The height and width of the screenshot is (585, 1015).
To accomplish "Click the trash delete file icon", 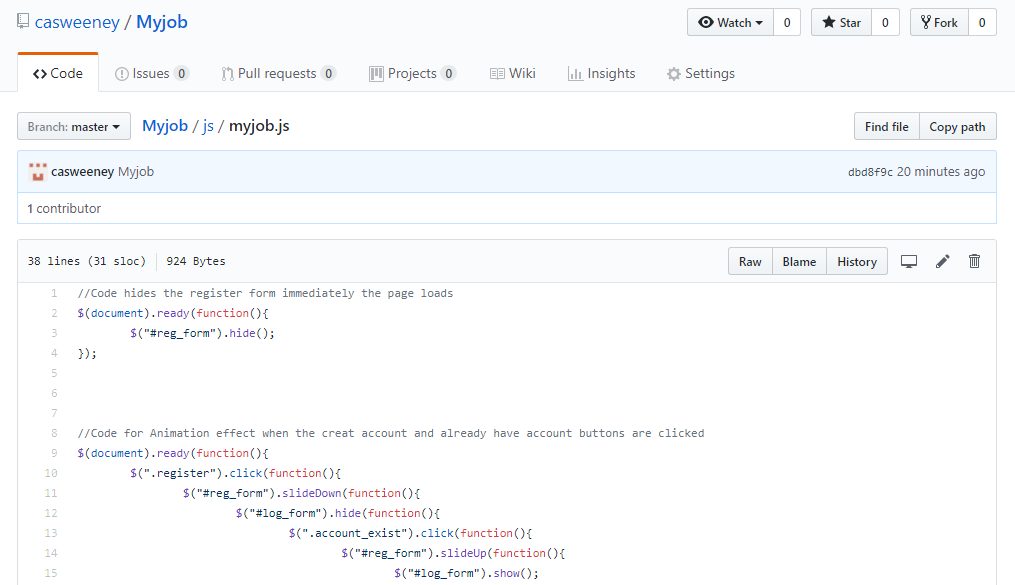I will (975, 262).
